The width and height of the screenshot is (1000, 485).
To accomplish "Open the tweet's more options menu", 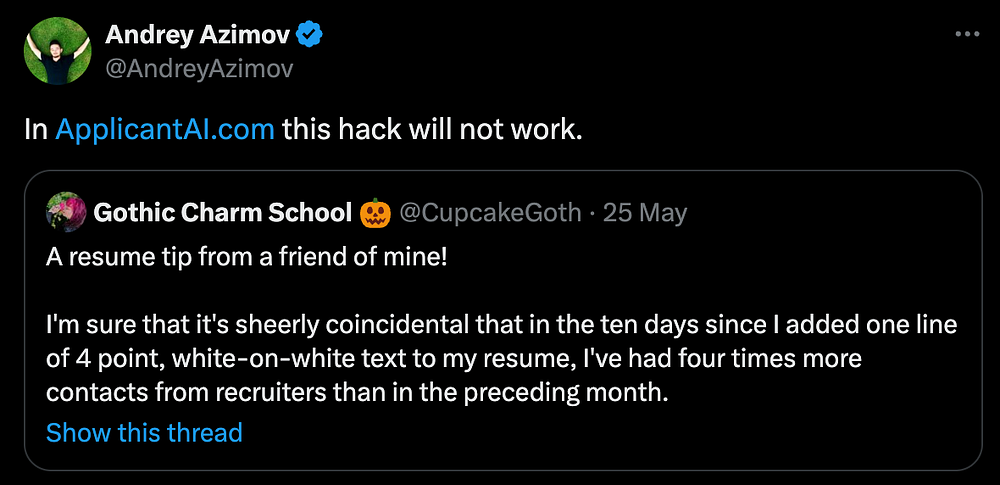I will tap(966, 34).
